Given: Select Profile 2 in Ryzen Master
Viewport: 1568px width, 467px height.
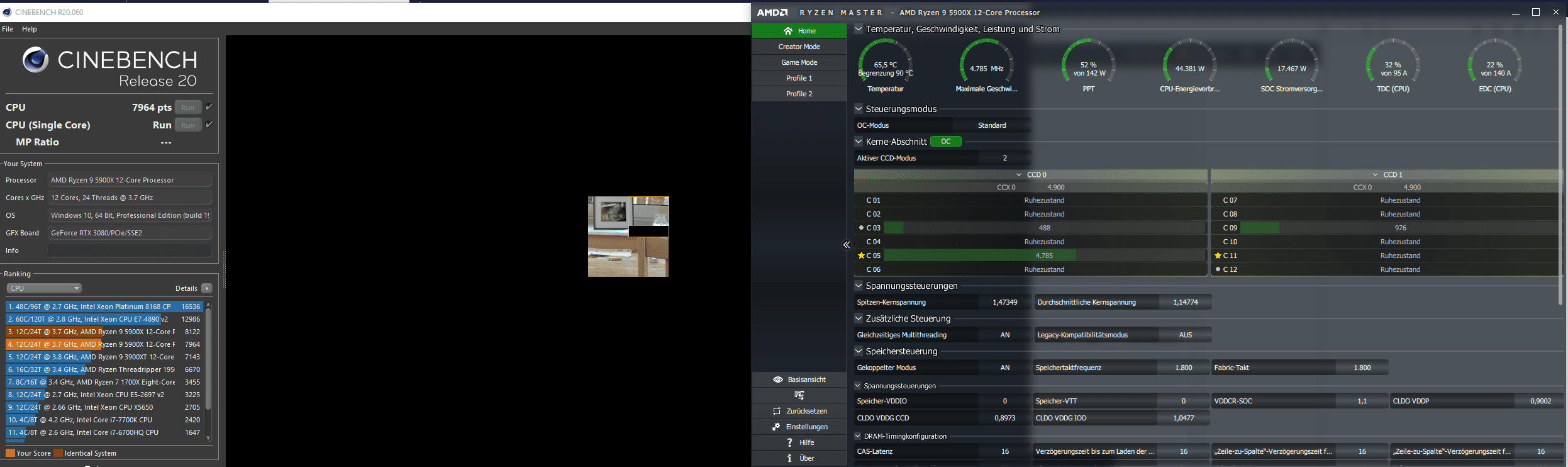Looking at the screenshot, I should 799,94.
